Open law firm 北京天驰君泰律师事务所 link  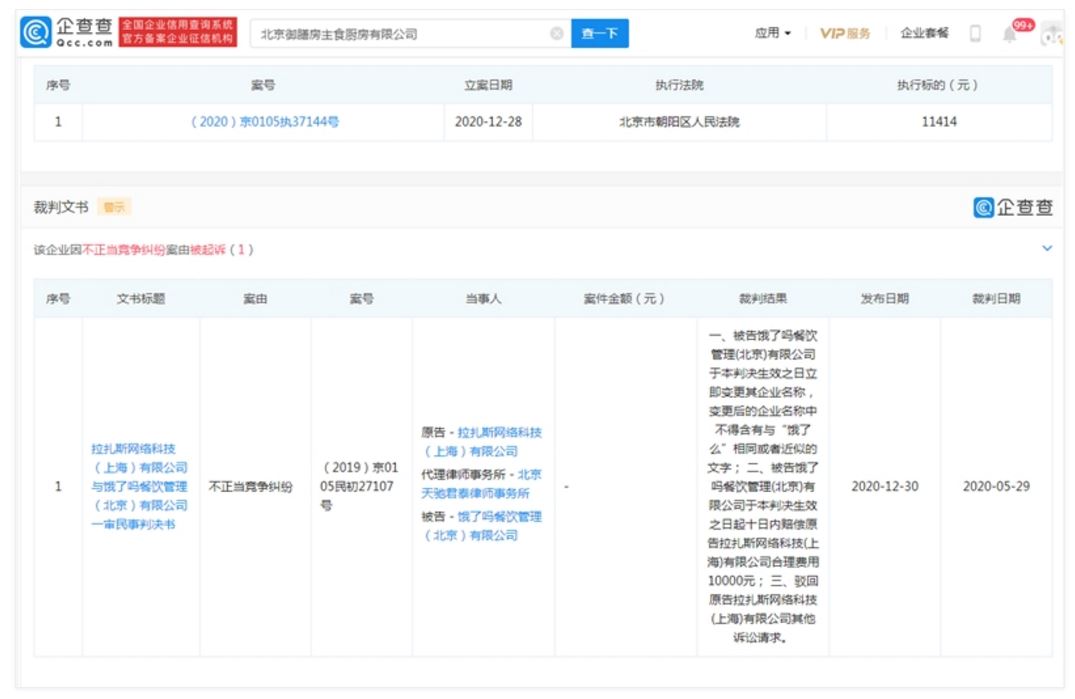(x=481, y=483)
